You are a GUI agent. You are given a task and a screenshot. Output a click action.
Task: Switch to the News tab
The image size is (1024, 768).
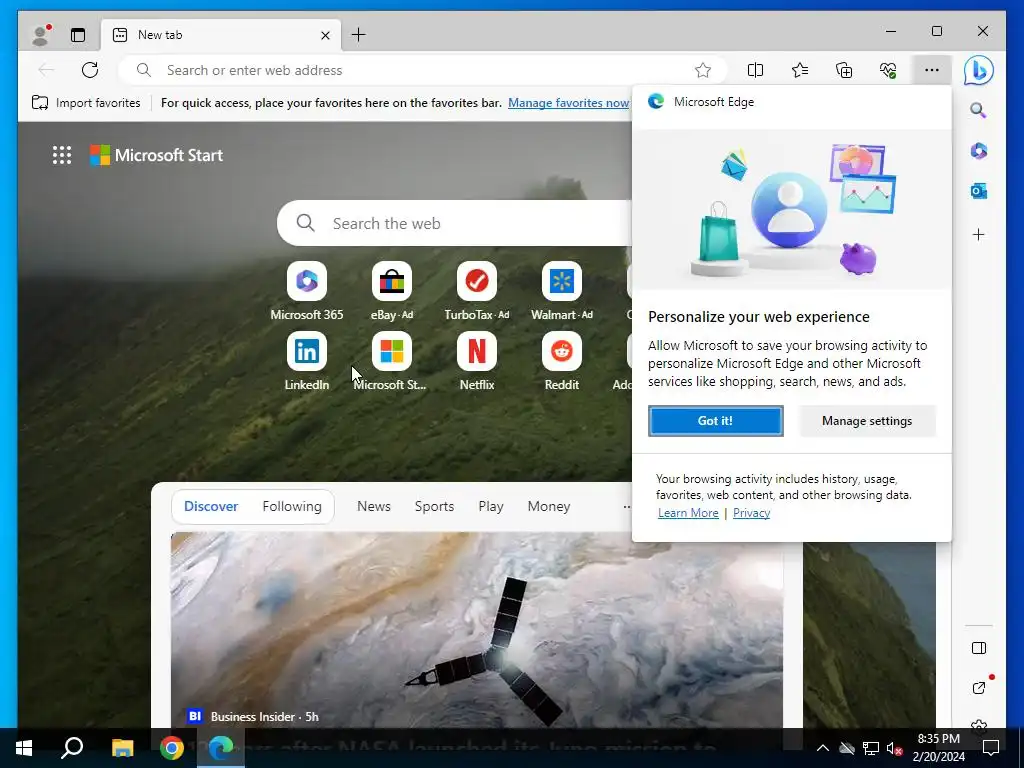click(x=374, y=506)
